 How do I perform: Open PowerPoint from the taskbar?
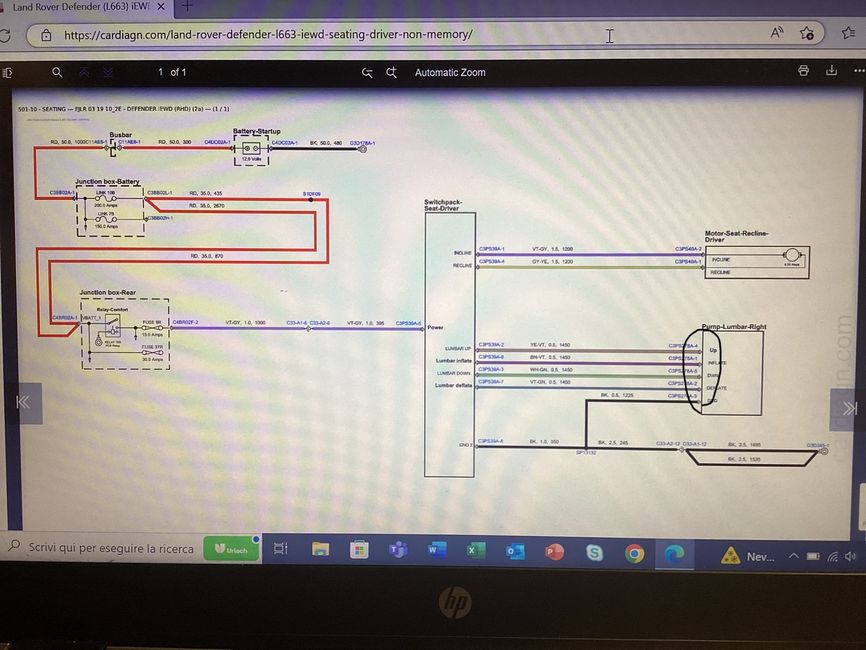pyautogui.click(x=554, y=552)
